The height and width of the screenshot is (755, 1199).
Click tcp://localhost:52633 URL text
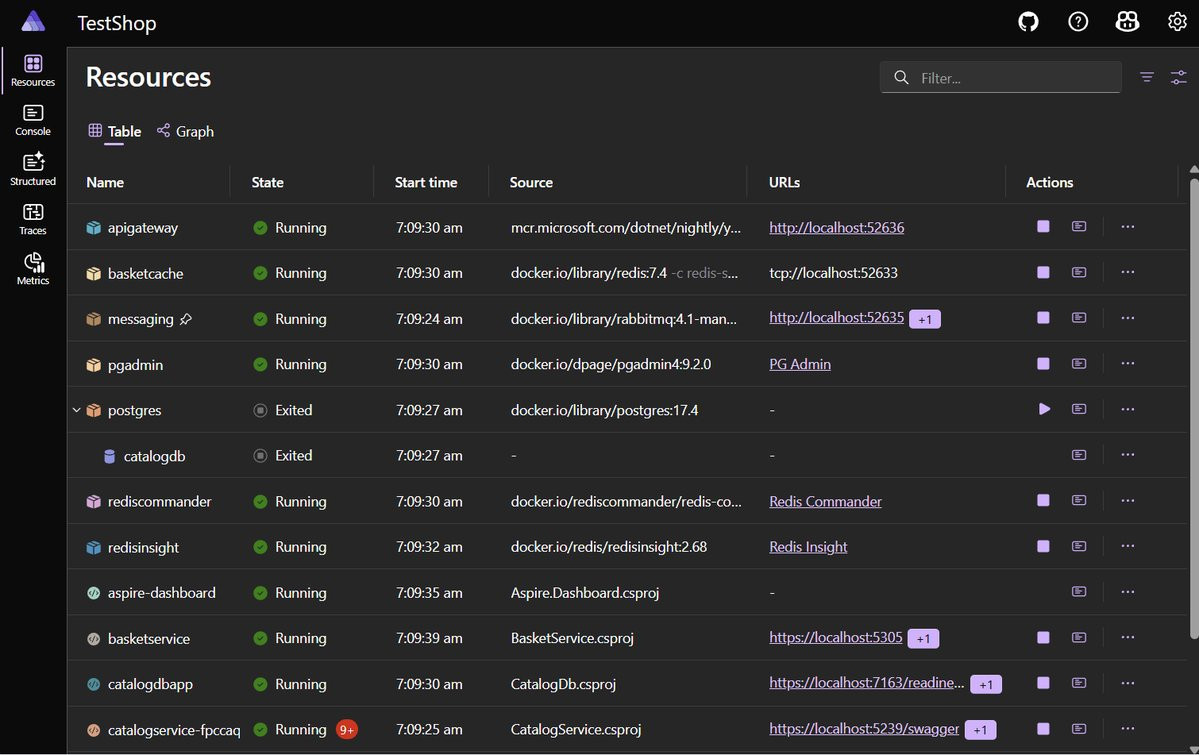pos(833,272)
